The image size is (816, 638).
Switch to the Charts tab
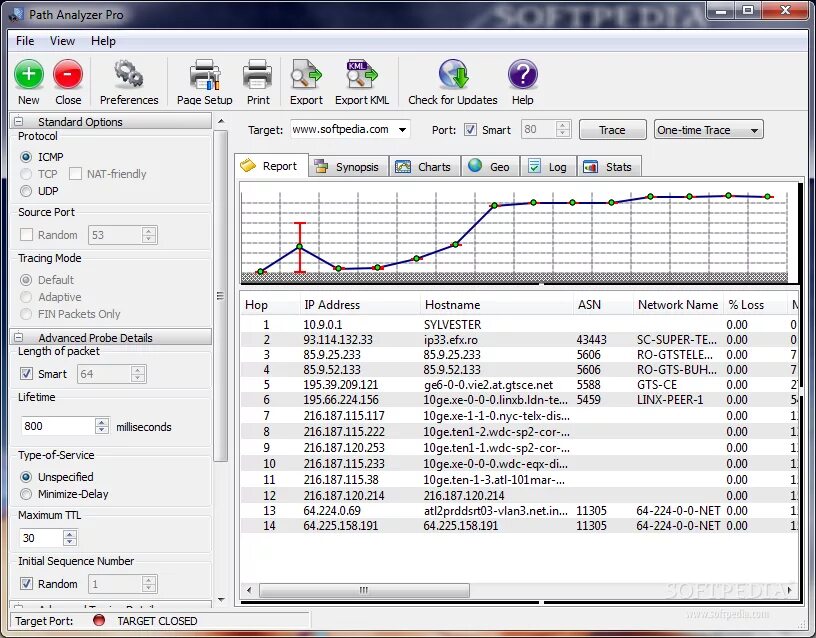(425, 167)
